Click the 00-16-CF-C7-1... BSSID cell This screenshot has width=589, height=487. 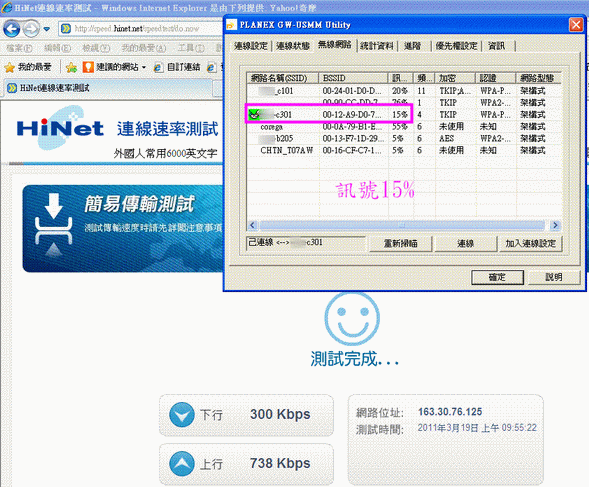(x=352, y=150)
